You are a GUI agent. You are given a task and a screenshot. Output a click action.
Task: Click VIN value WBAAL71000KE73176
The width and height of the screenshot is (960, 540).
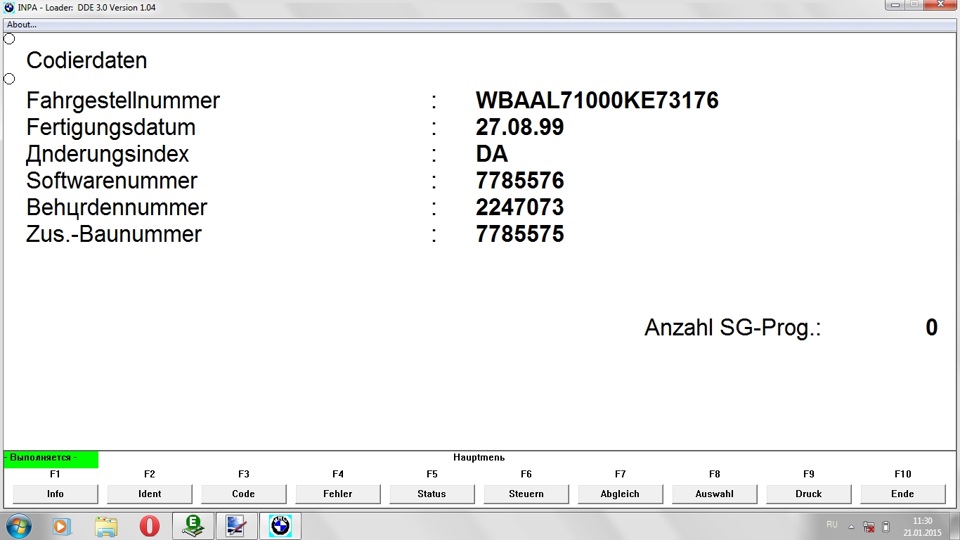tap(597, 100)
